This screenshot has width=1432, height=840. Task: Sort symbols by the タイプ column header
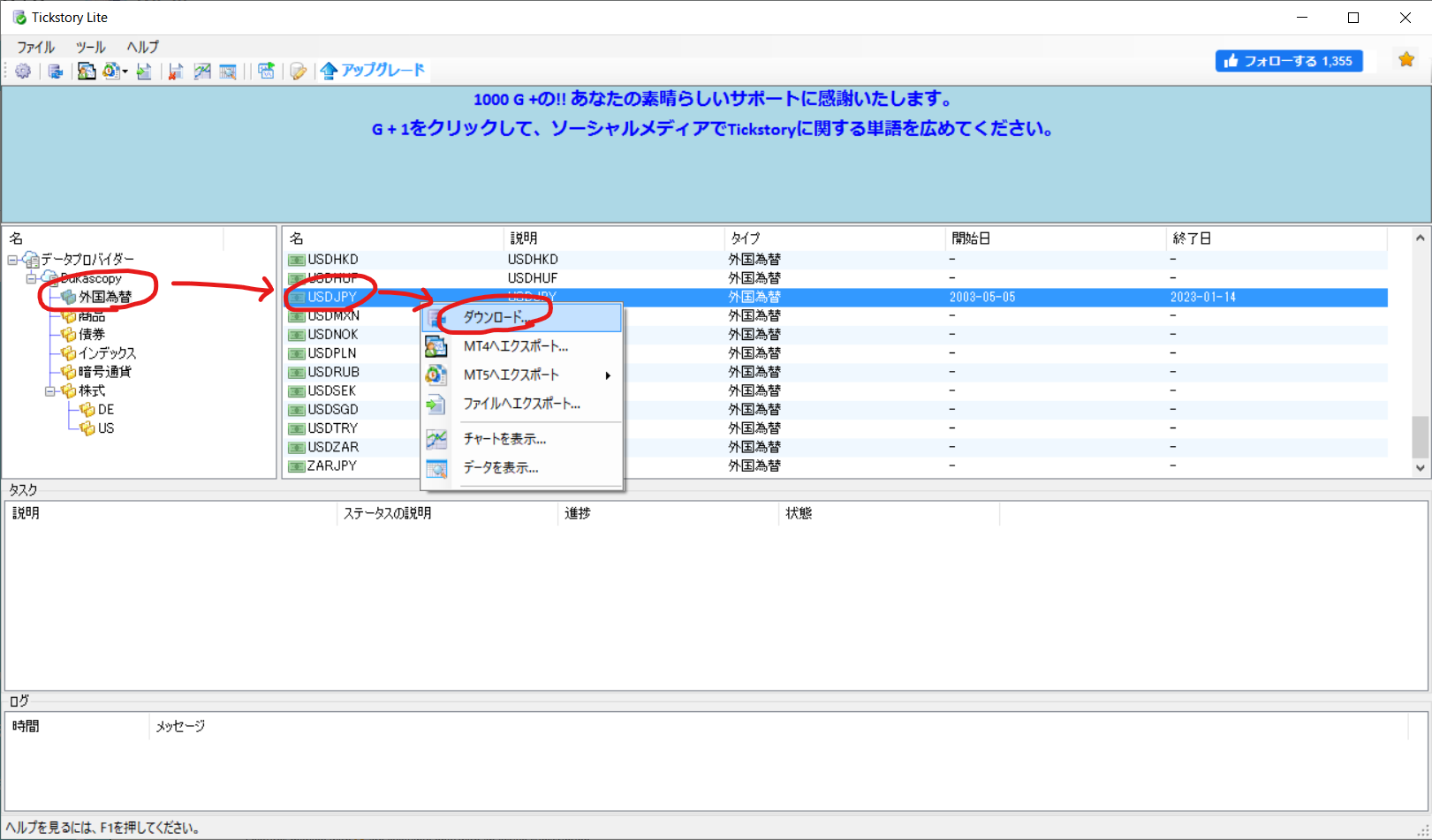(835, 238)
